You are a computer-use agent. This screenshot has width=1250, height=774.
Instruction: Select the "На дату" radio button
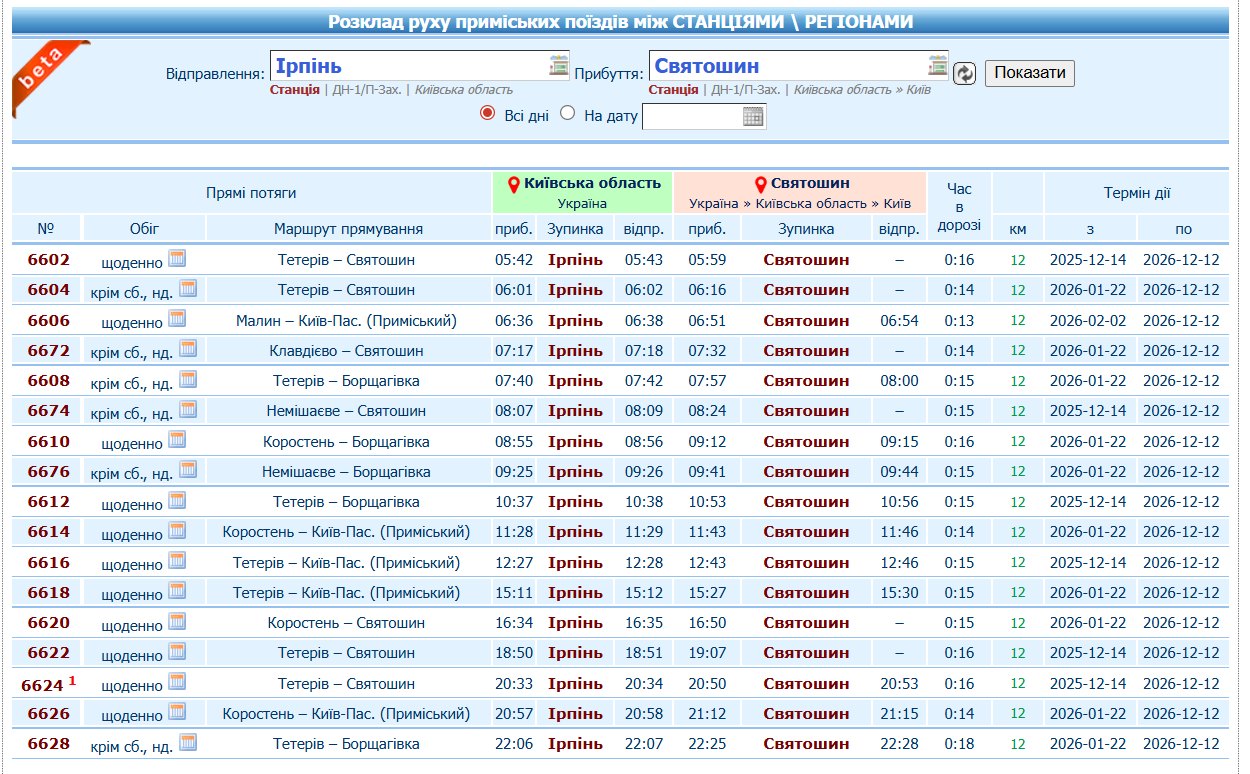pos(568,113)
